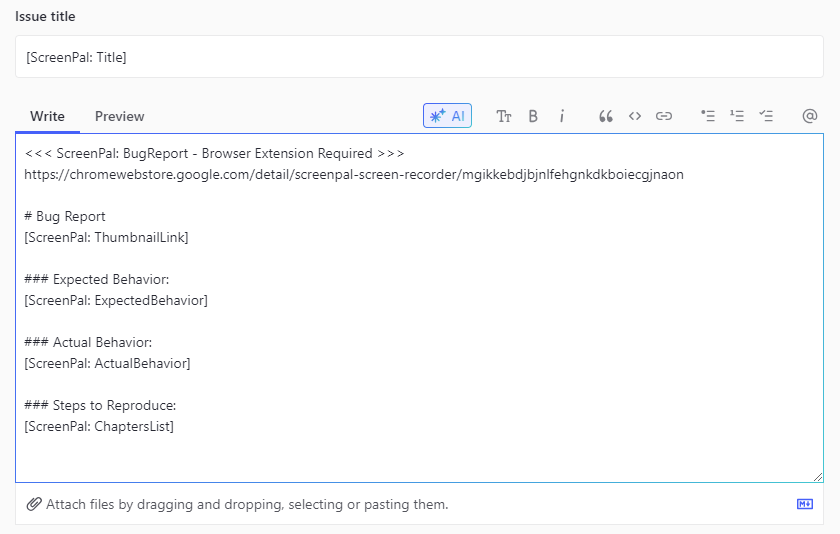Add a link with chain icon
Screen dimensions: 840x534
click(664, 116)
